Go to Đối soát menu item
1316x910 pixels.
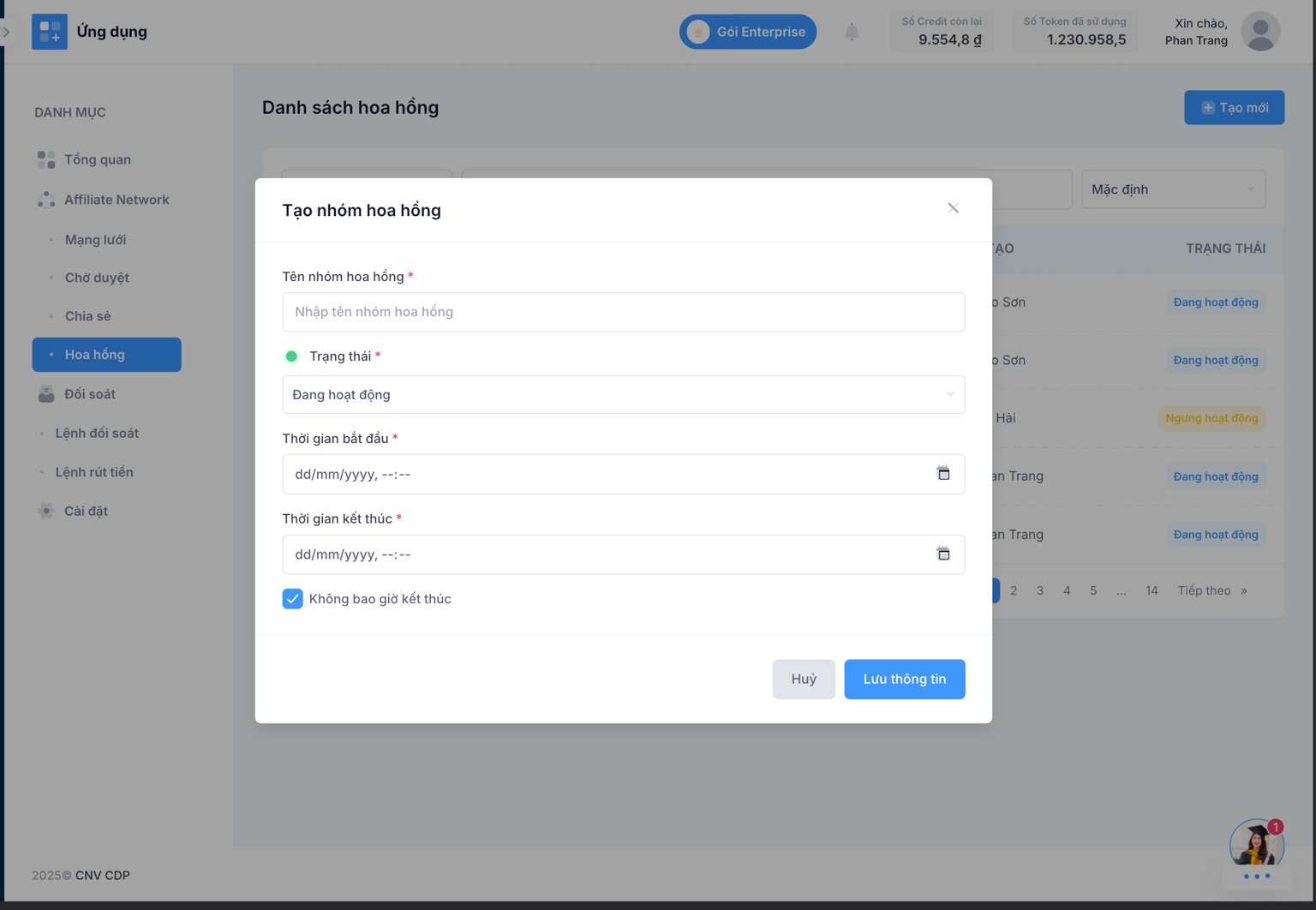(x=89, y=394)
